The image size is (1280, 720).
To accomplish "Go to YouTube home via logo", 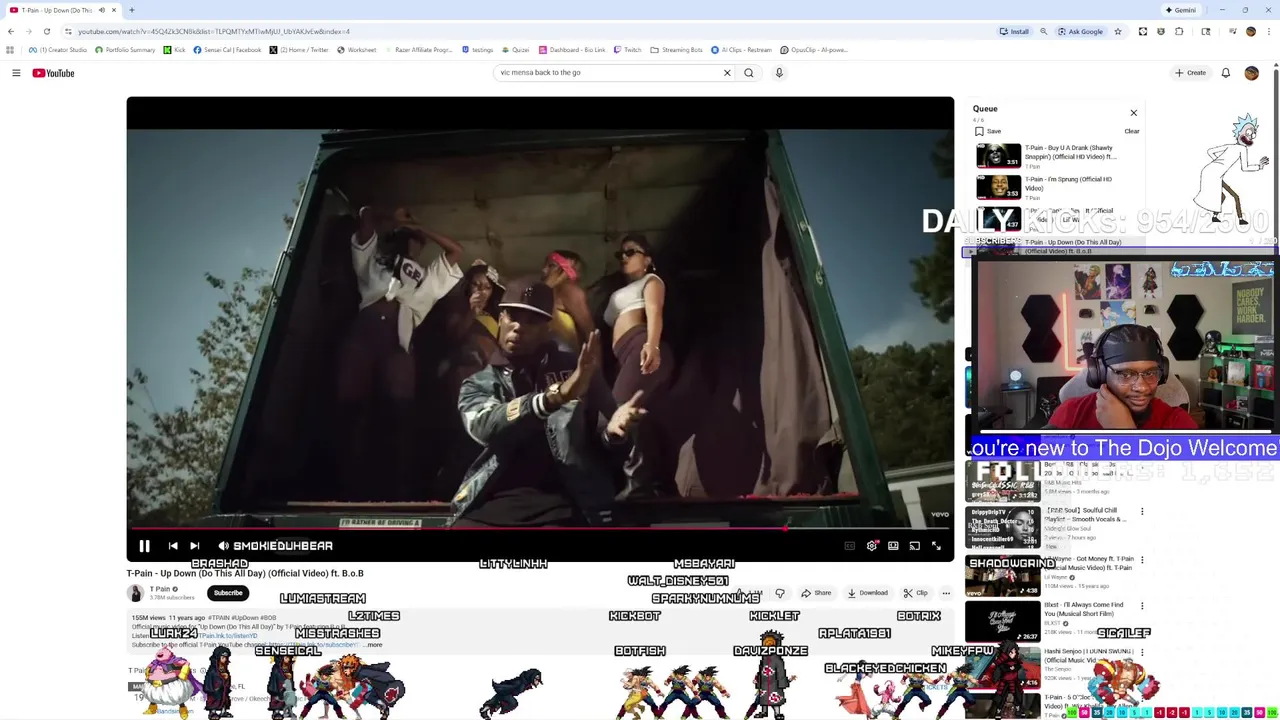I will 53,73.
